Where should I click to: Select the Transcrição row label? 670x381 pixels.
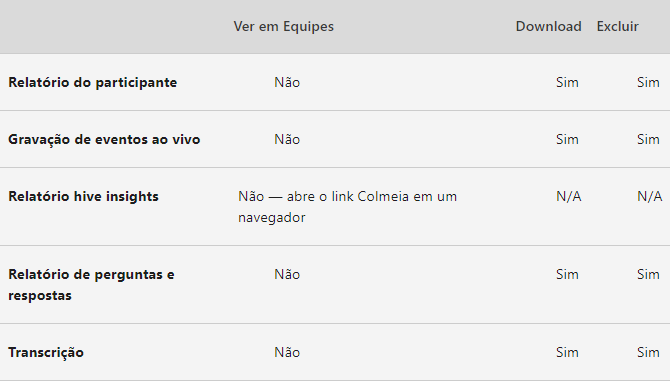46,352
